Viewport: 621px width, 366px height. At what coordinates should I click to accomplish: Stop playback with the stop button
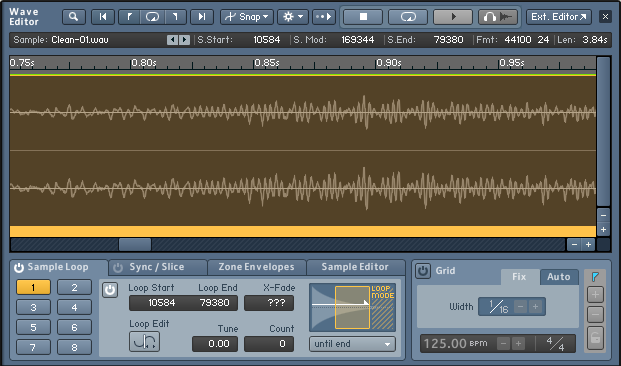pos(363,17)
